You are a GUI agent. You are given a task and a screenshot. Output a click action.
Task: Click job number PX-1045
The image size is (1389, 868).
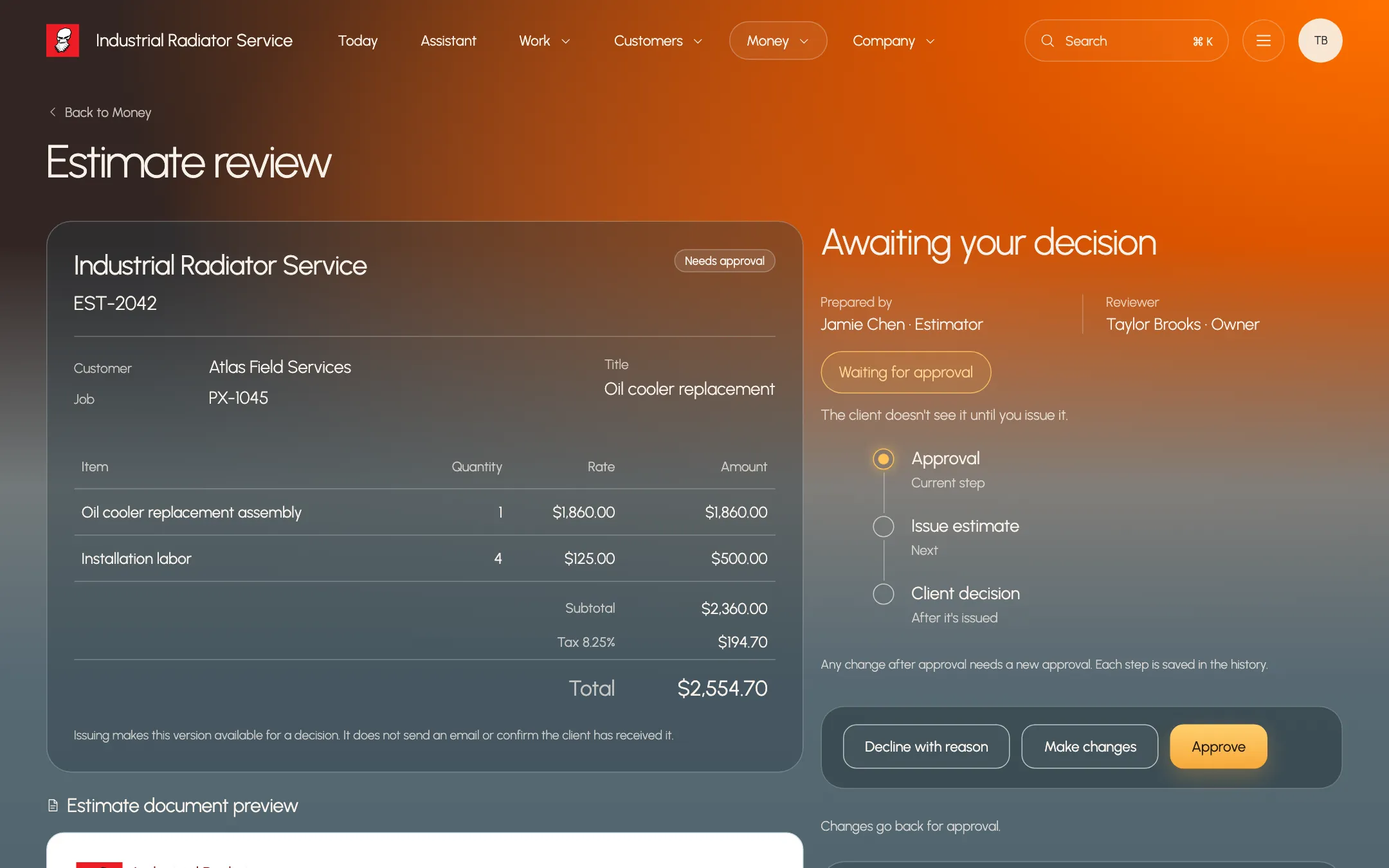click(238, 398)
